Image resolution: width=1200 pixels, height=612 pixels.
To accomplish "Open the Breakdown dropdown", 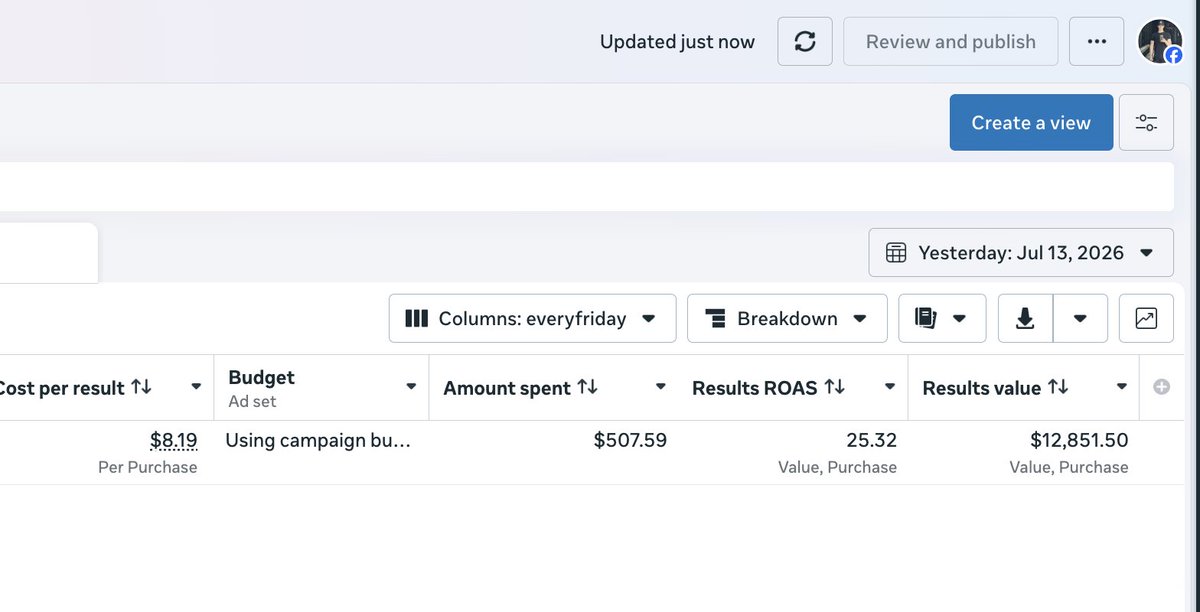I will [x=787, y=319].
